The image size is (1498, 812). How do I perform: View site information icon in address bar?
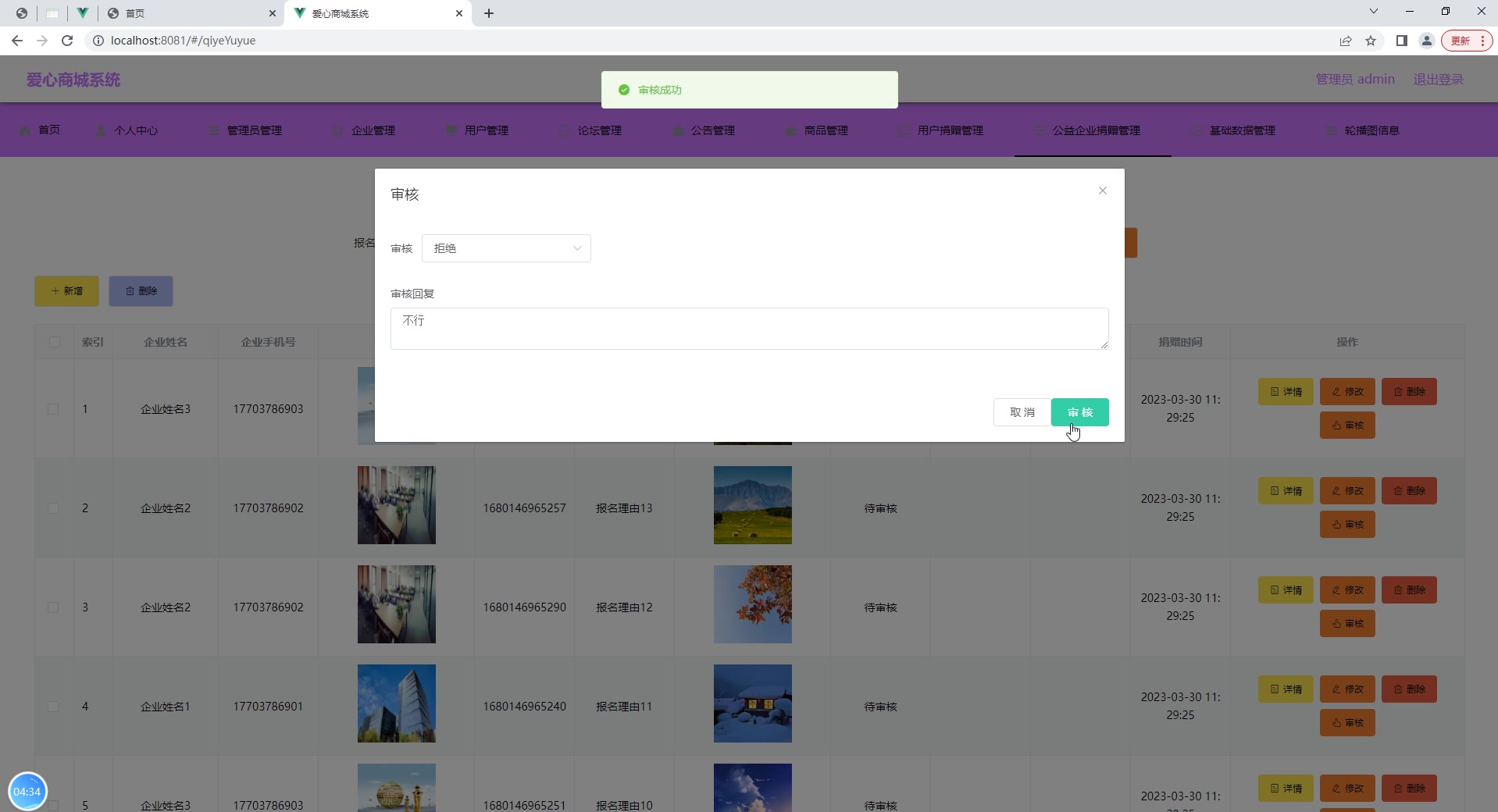[98, 41]
